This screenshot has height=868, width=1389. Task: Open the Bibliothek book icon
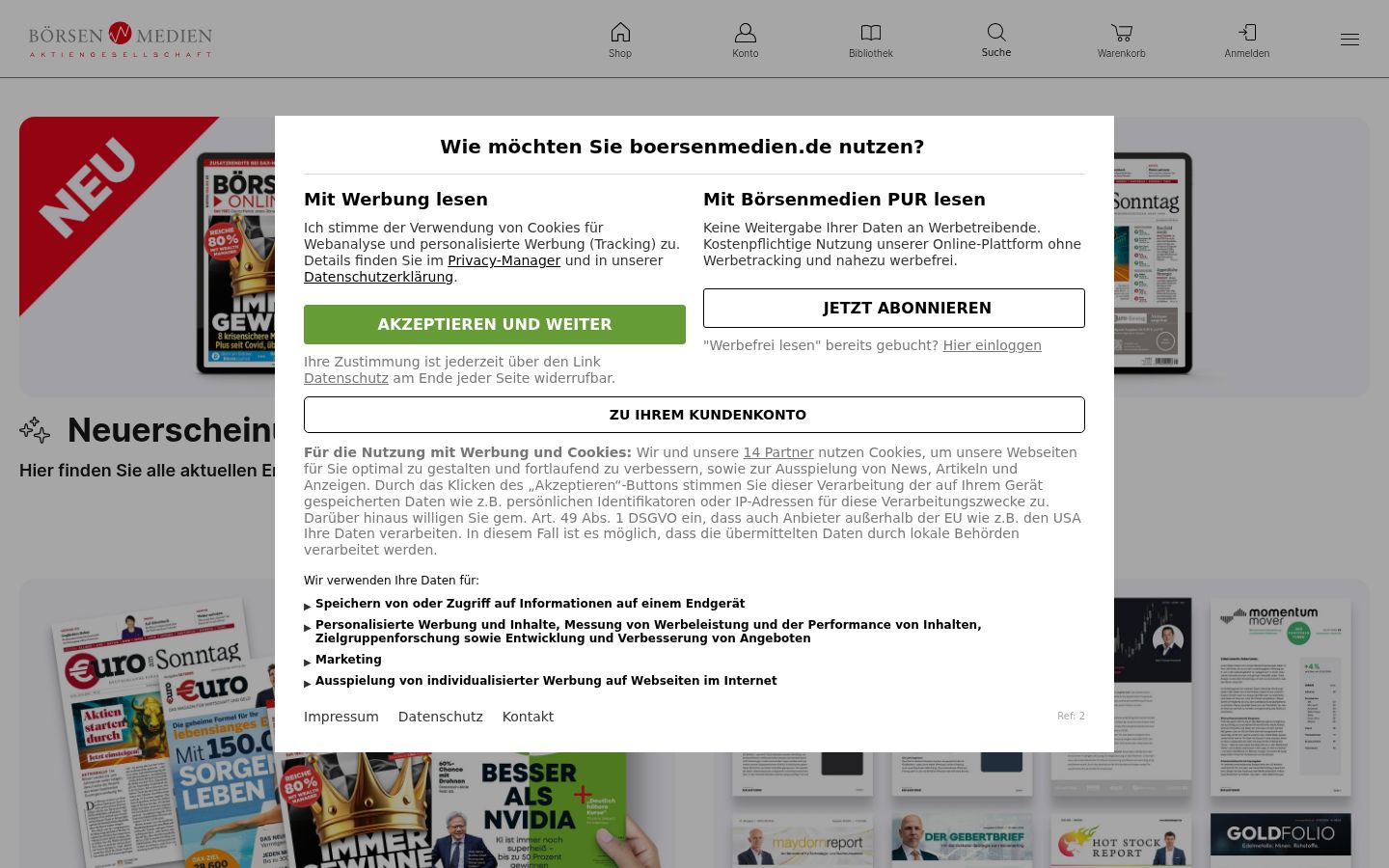871,33
